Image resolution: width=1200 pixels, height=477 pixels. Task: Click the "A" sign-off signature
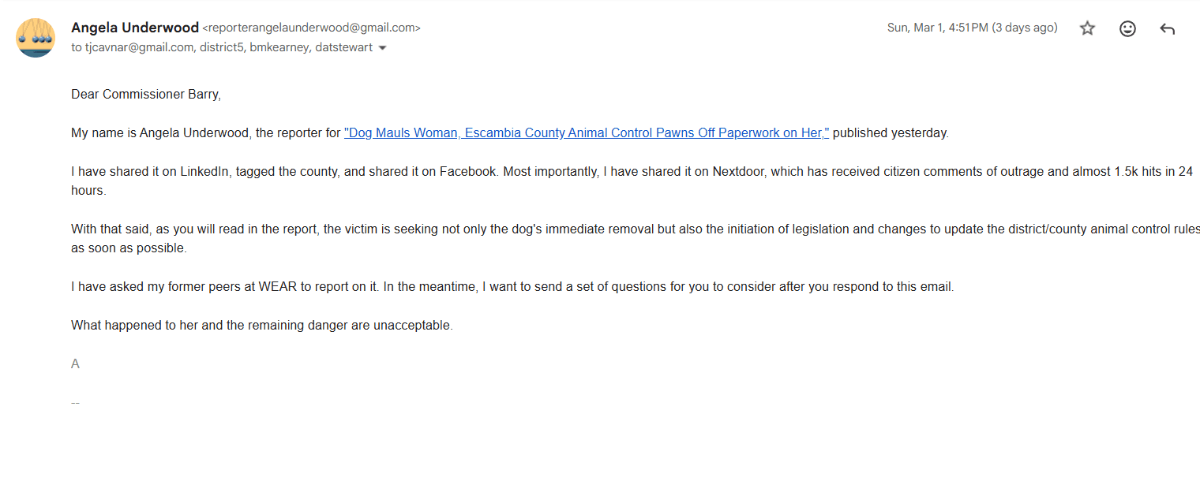point(75,364)
